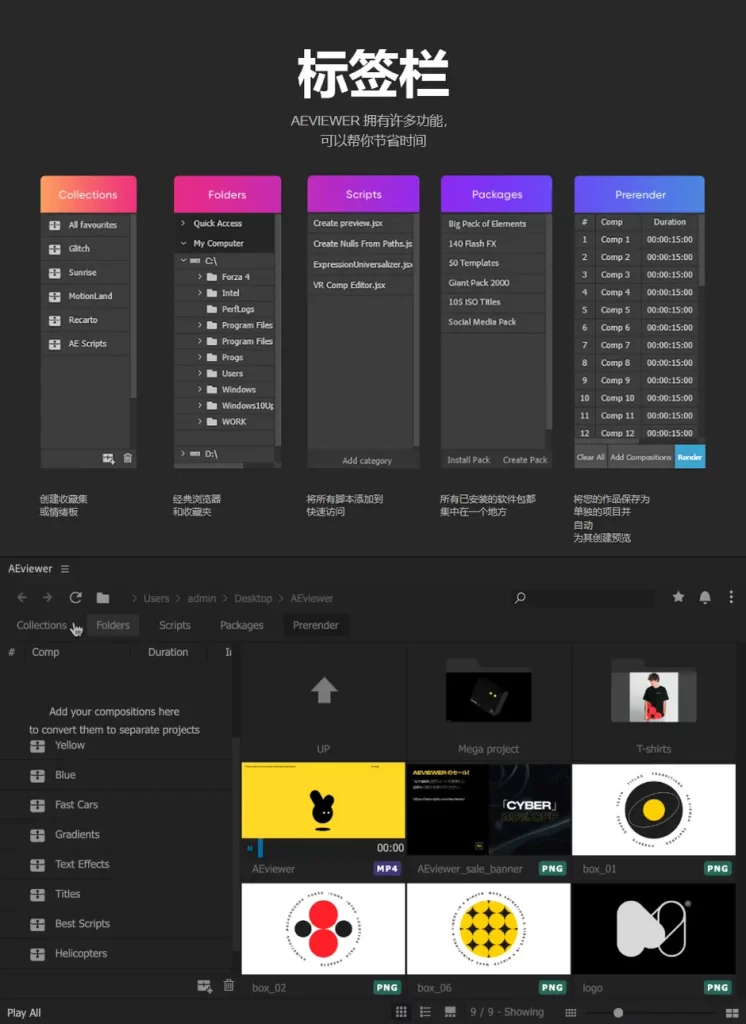Expand the D:\ drive node
Screen dimensions: 746x1024
[x=183, y=453]
